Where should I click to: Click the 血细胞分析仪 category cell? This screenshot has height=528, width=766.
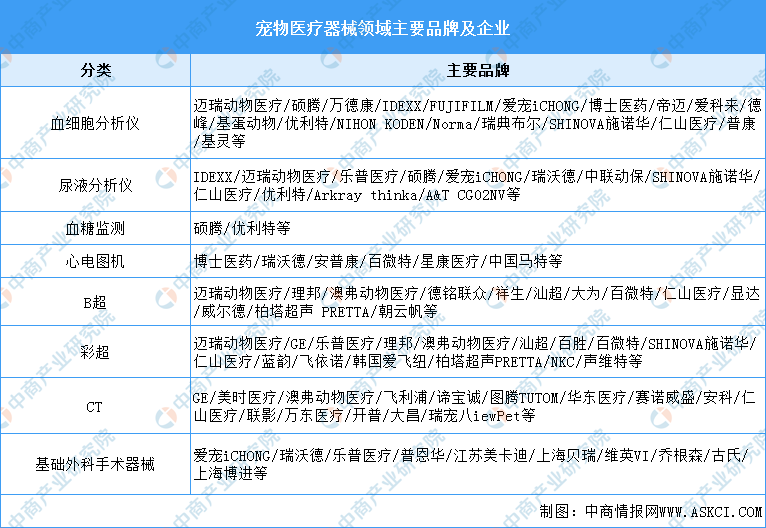[96, 123]
